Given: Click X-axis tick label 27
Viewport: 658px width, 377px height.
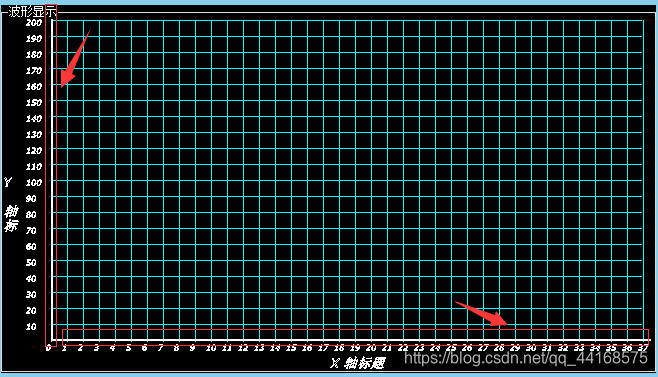Looking at the screenshot, I should pos(483,348).
